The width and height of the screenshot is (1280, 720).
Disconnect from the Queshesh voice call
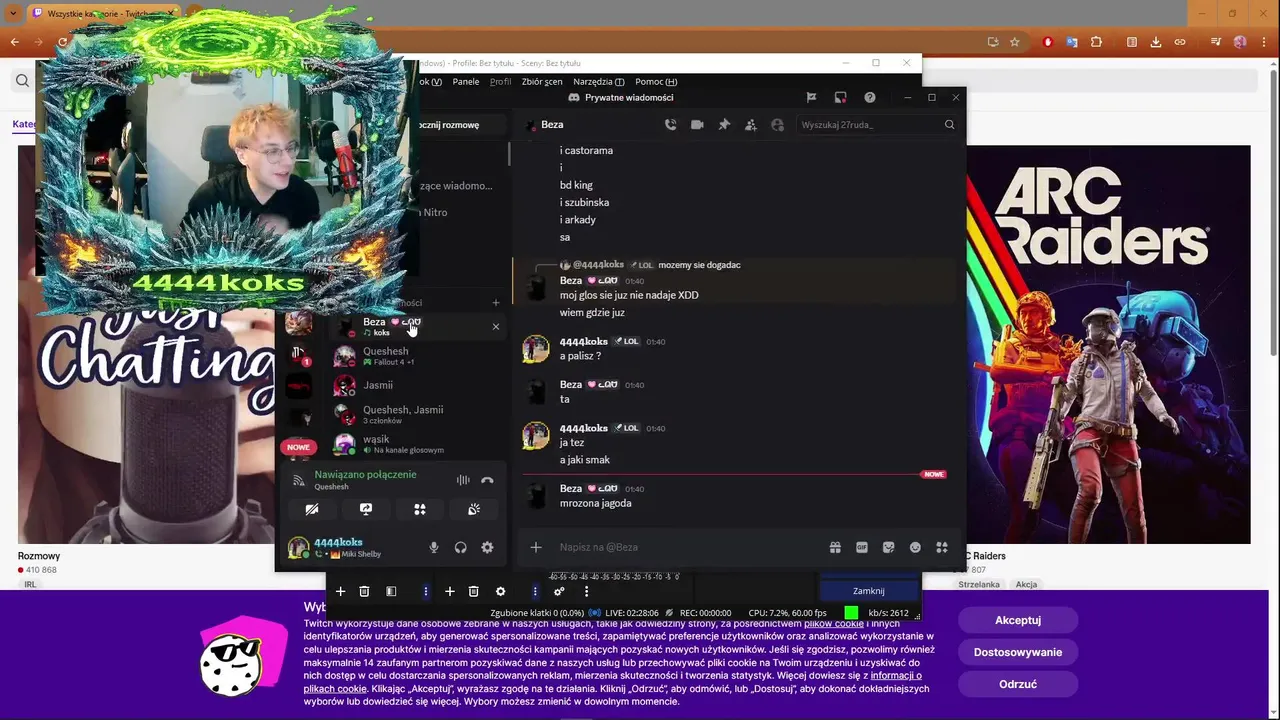(487, 480)
